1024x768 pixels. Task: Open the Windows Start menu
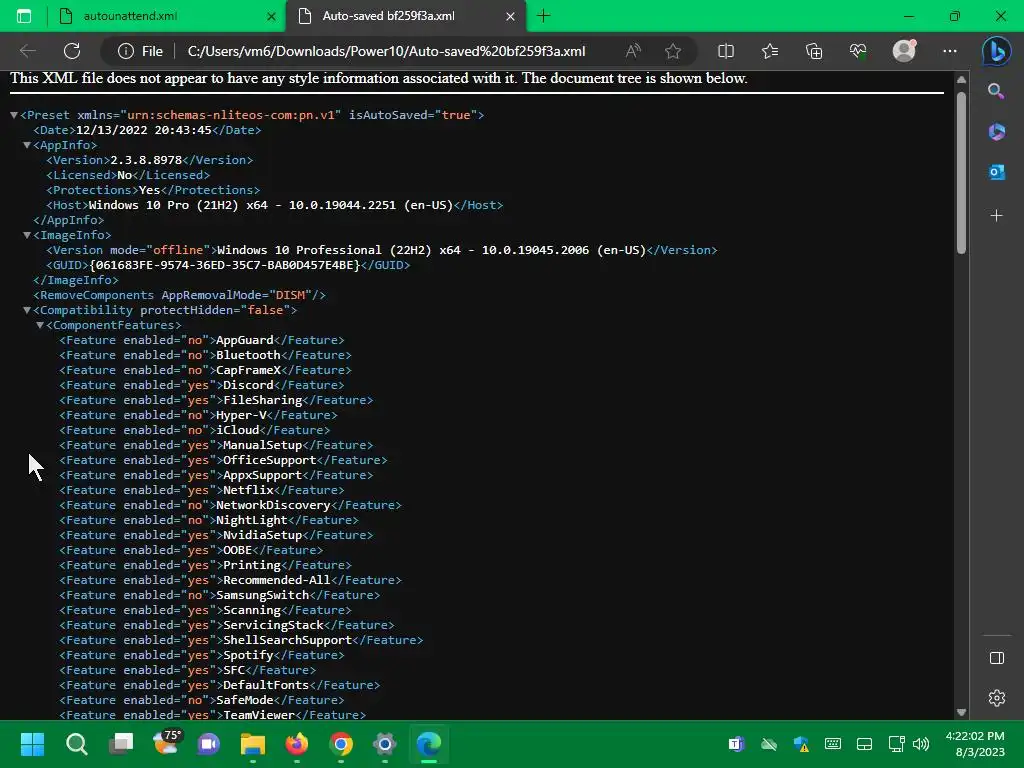coord(32,744)
